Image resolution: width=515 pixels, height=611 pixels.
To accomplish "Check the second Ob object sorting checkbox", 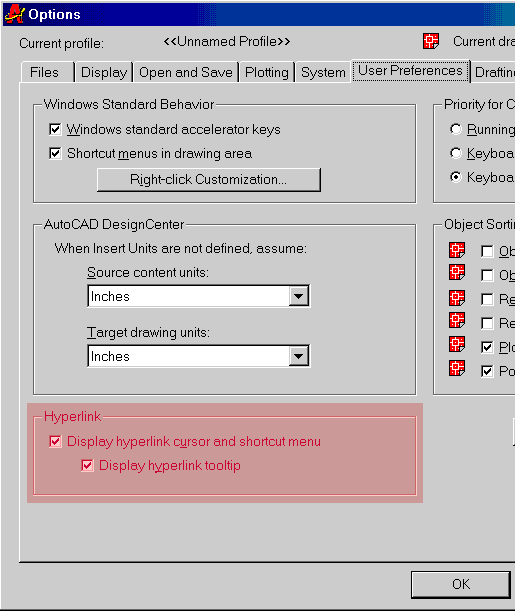I will pos(487,275).
